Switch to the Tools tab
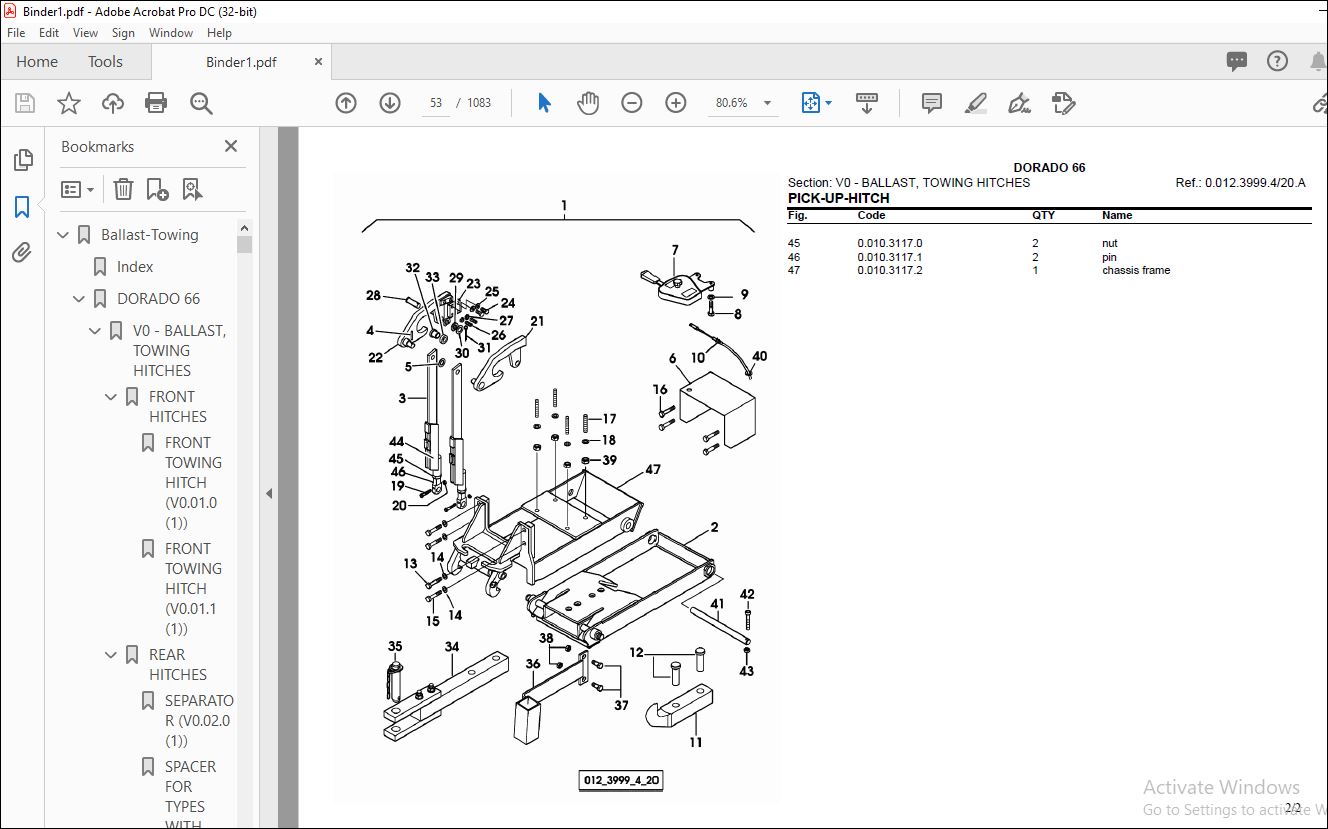Screen dimensions: 1328x829 pyautogui.click(x=105, y=61)
